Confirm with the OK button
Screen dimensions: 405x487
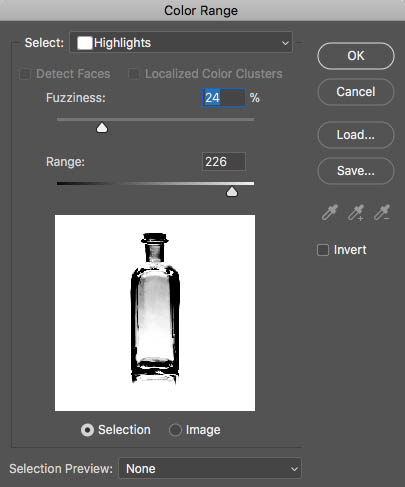click(x=356, y=56)
